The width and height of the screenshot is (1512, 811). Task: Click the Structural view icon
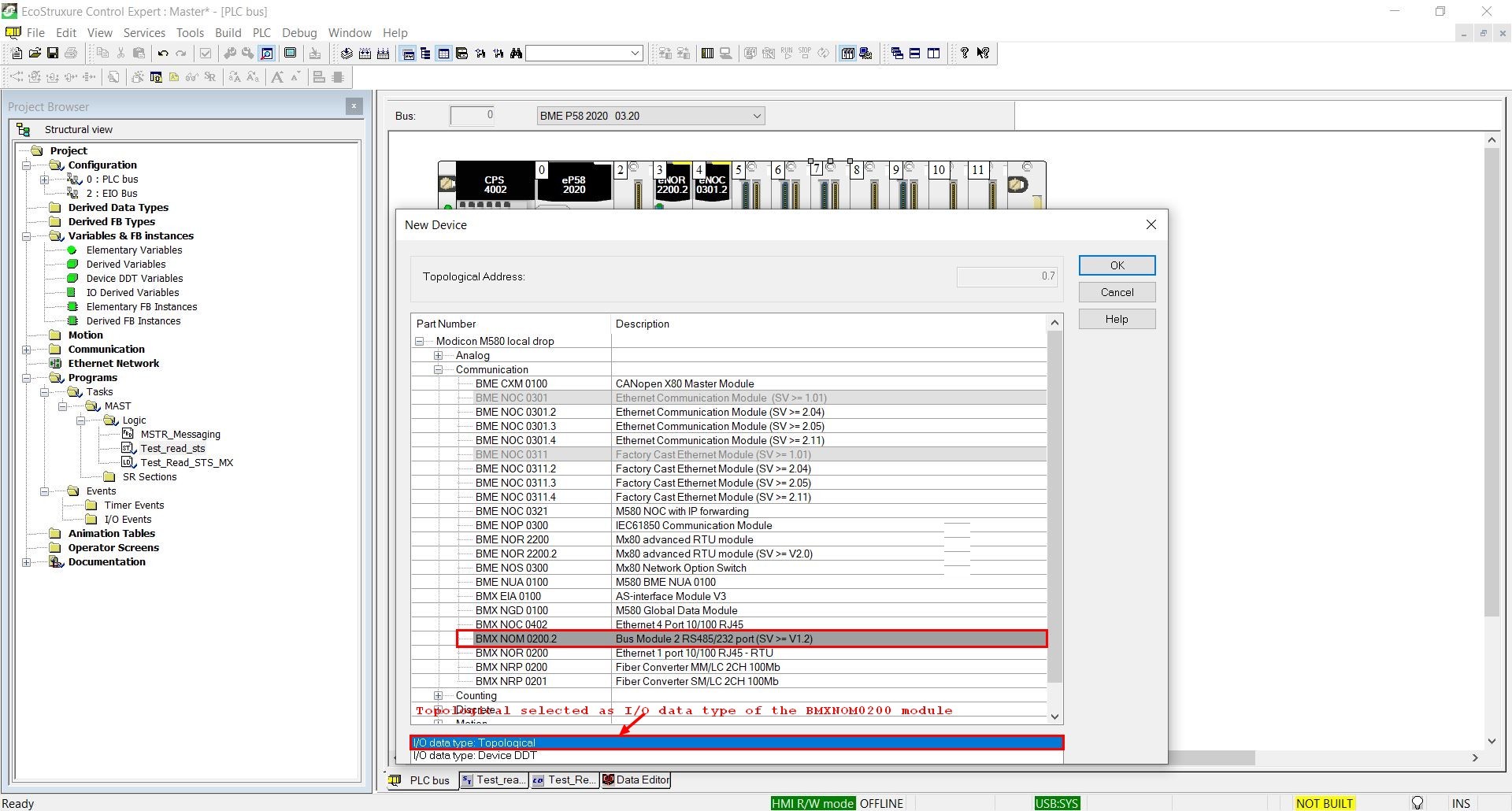click(24, 130)
